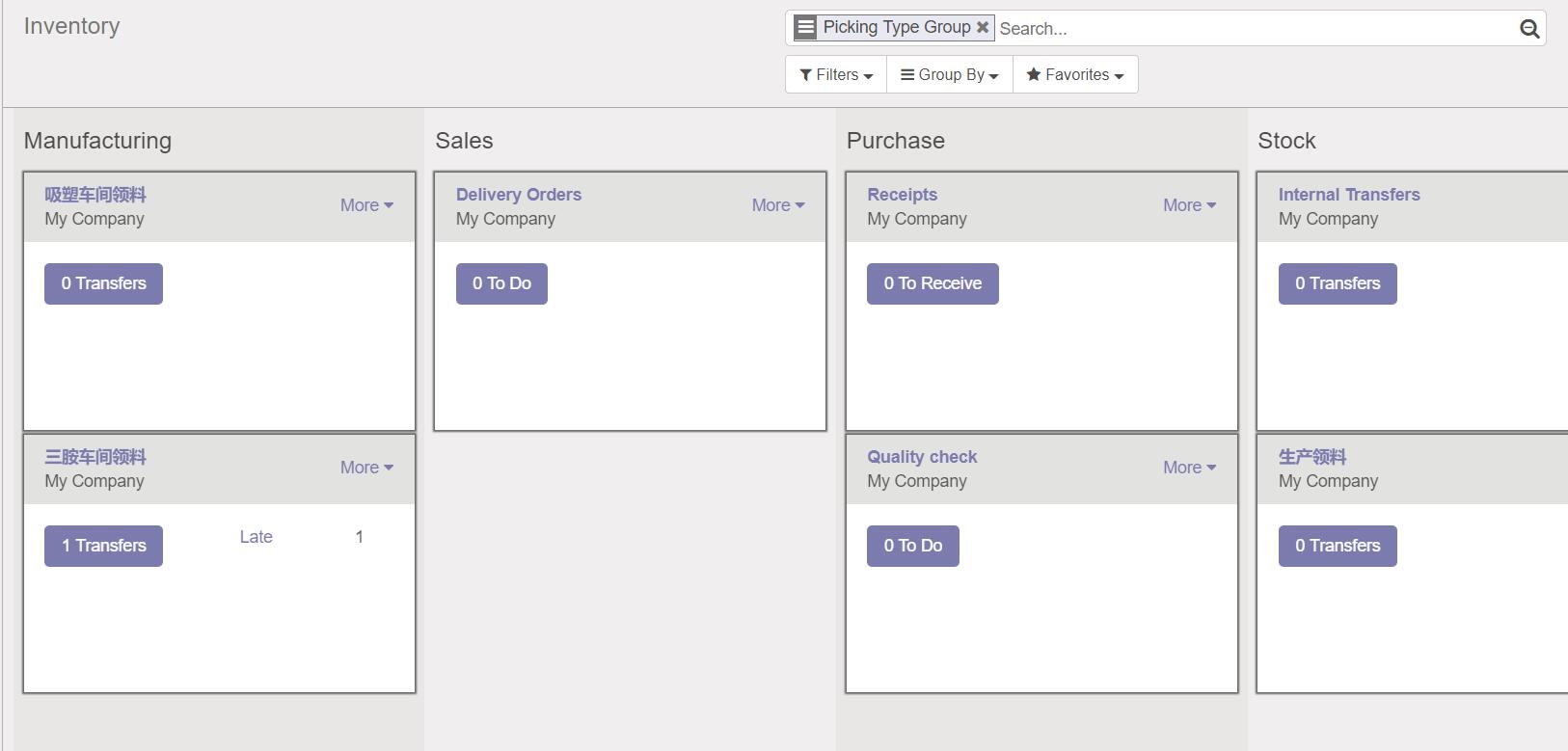Open the 生产领料 title link
Viewport: 1568px width, 751px height.
point(1312,457)
